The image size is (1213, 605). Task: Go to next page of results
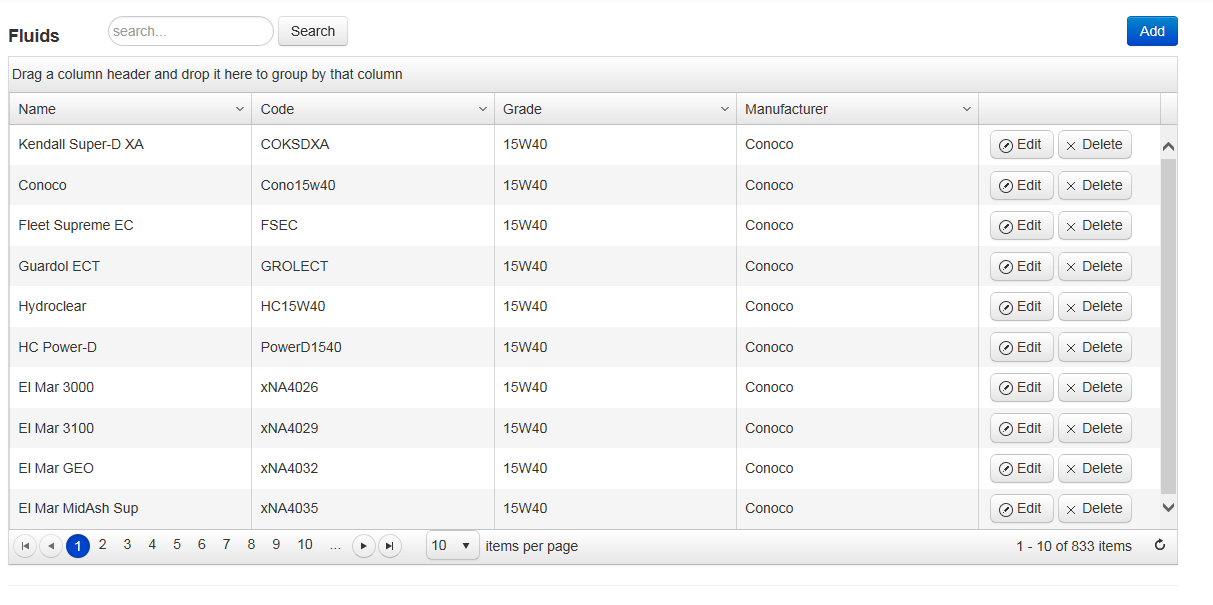click(364, 546)
